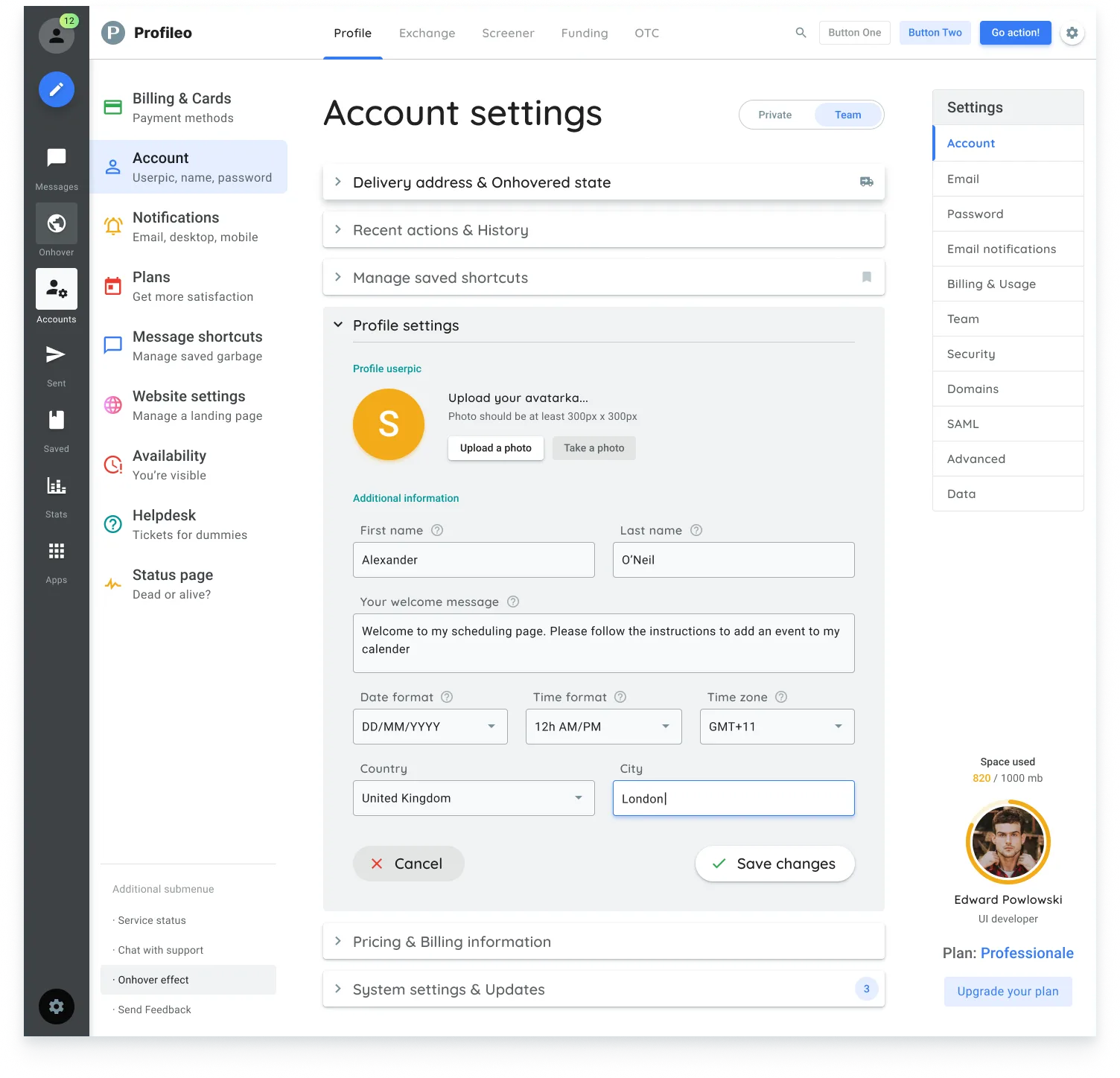Image resolution: width=1120 pixels, height=1078 pixels.
Task: Click the compose pencil icon in the sidebar
Action: pos(56,89)
